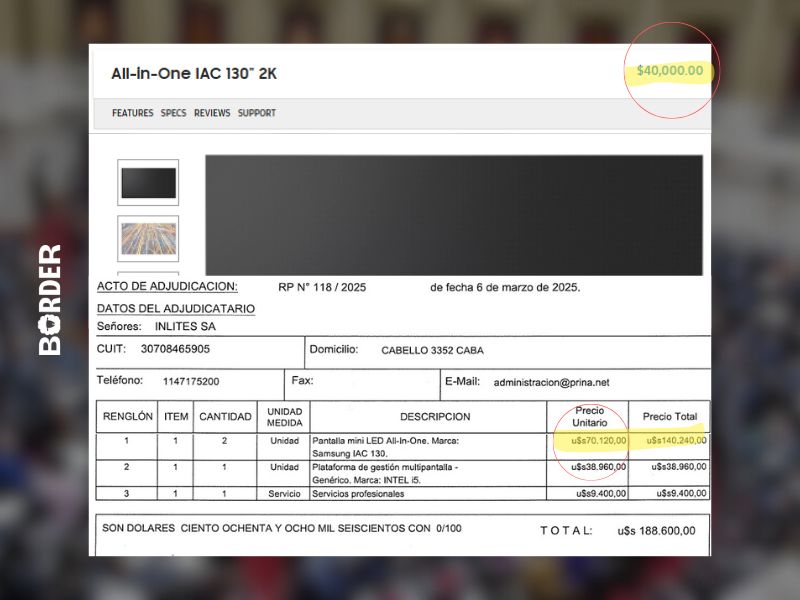
Task: Open the FEATURES tab
Action: pyautogui.click(x=133, y=113)
